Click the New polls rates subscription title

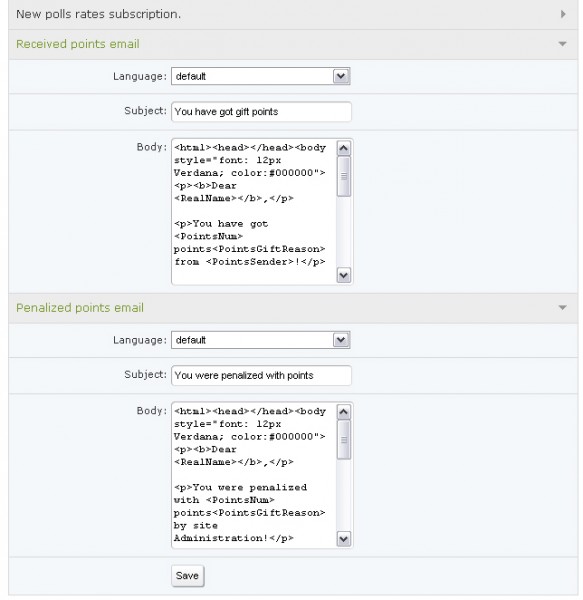point(98,14)
